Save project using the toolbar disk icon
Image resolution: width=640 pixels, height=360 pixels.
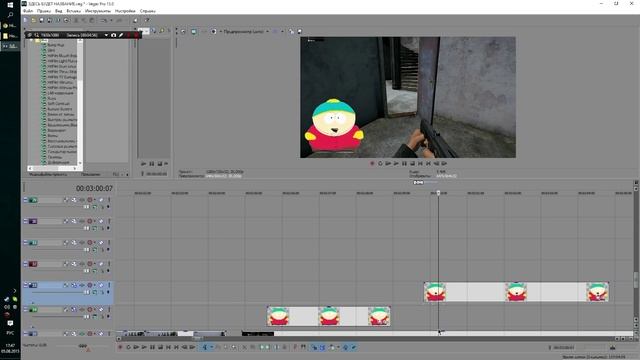click(x=41, y=20)
